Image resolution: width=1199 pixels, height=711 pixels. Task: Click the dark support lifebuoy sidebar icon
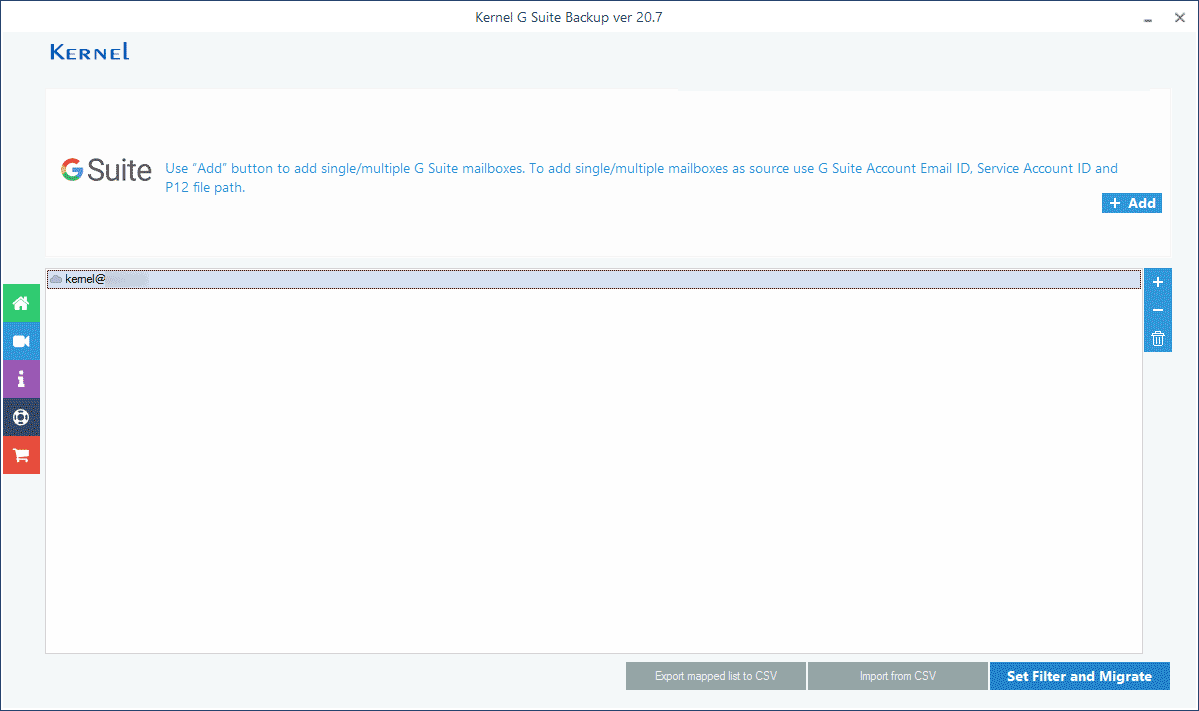(x=21, y=417)
